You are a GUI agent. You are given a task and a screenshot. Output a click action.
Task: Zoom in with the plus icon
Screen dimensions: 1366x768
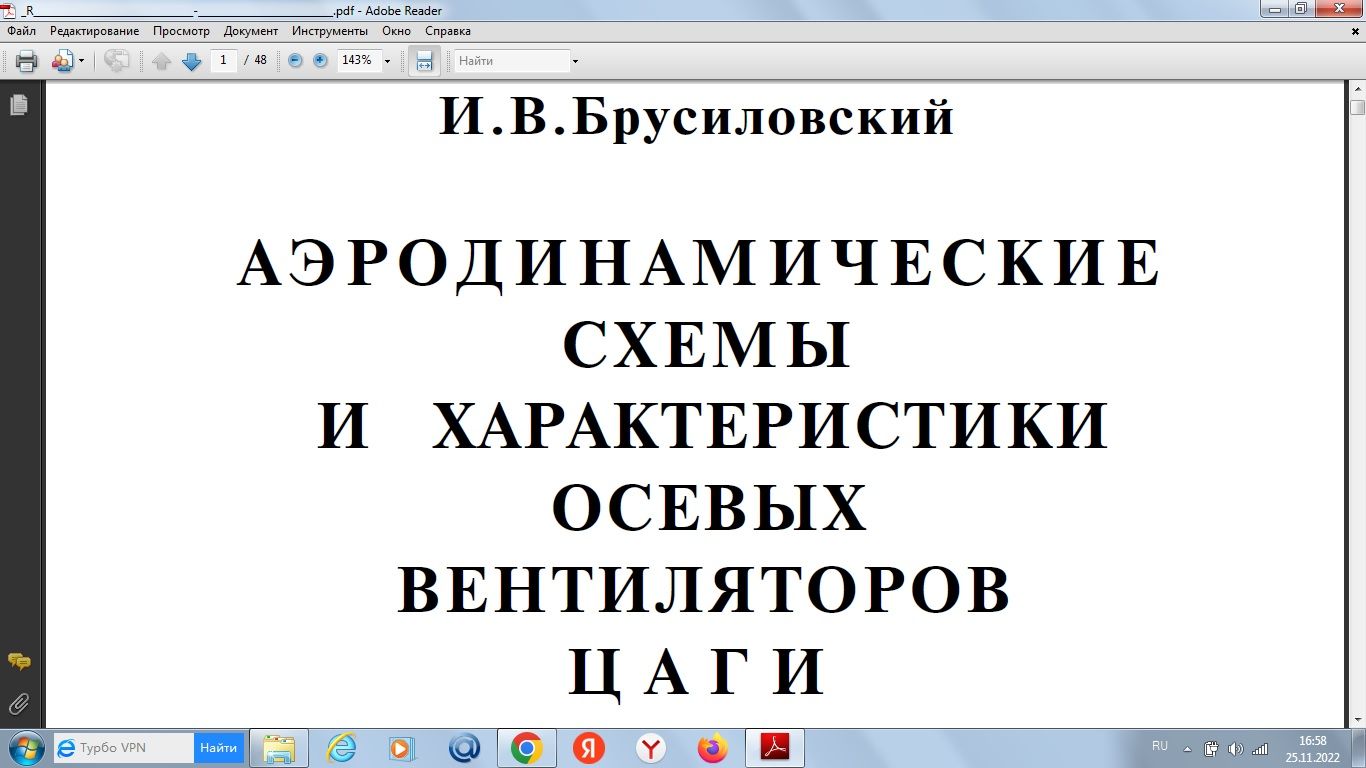(x=318, y=60)
